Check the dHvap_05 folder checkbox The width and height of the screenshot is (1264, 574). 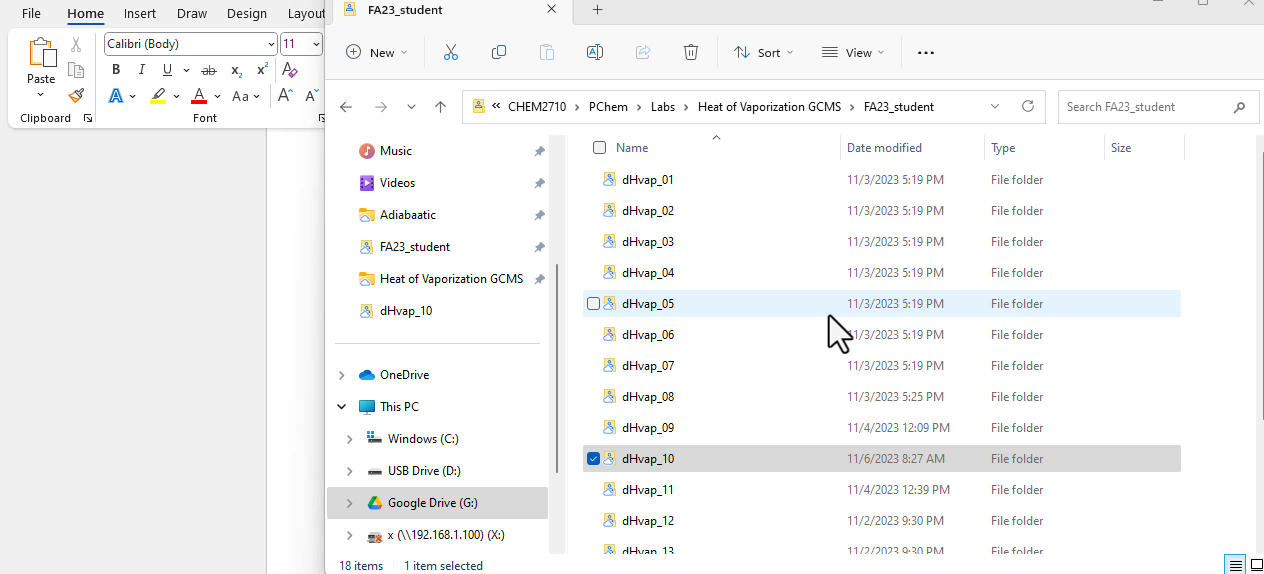tap(594, 304)
